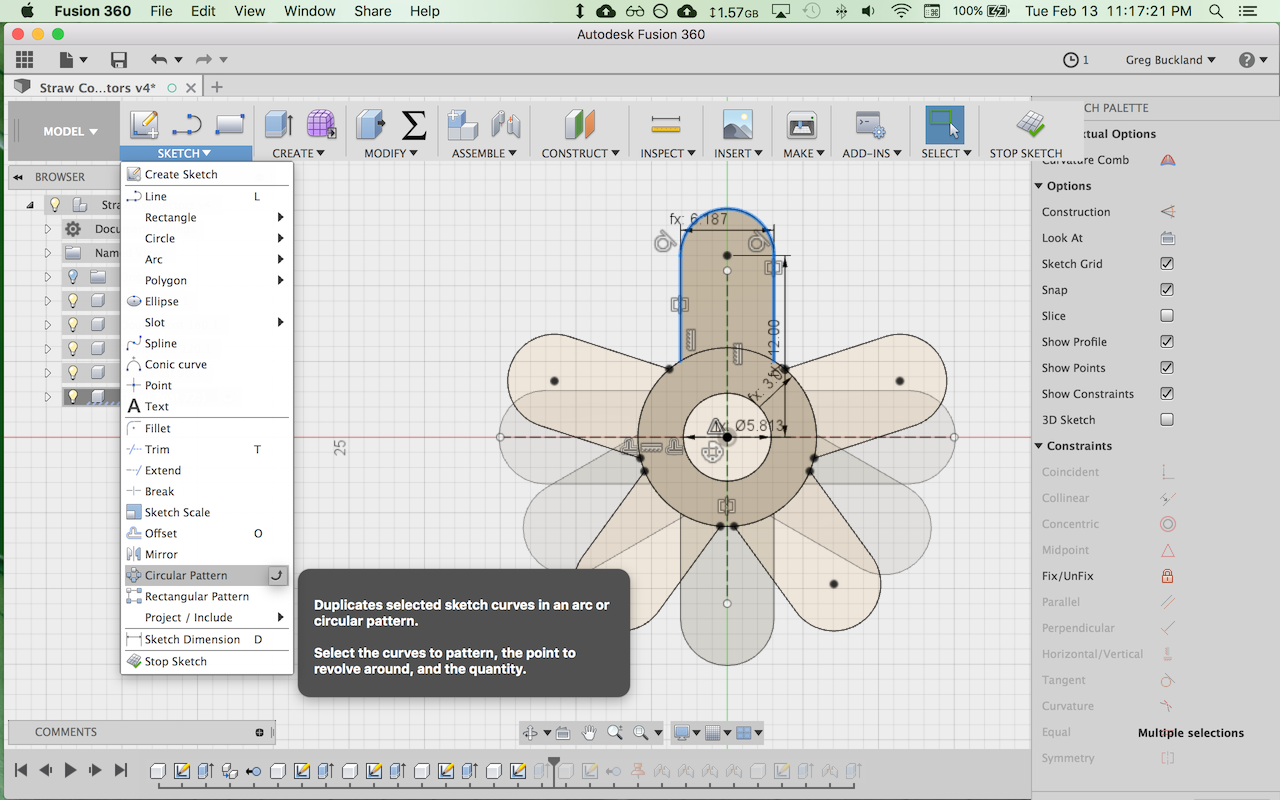Click the timeline Play button
1280x800 pixels.
click(70, 770)
